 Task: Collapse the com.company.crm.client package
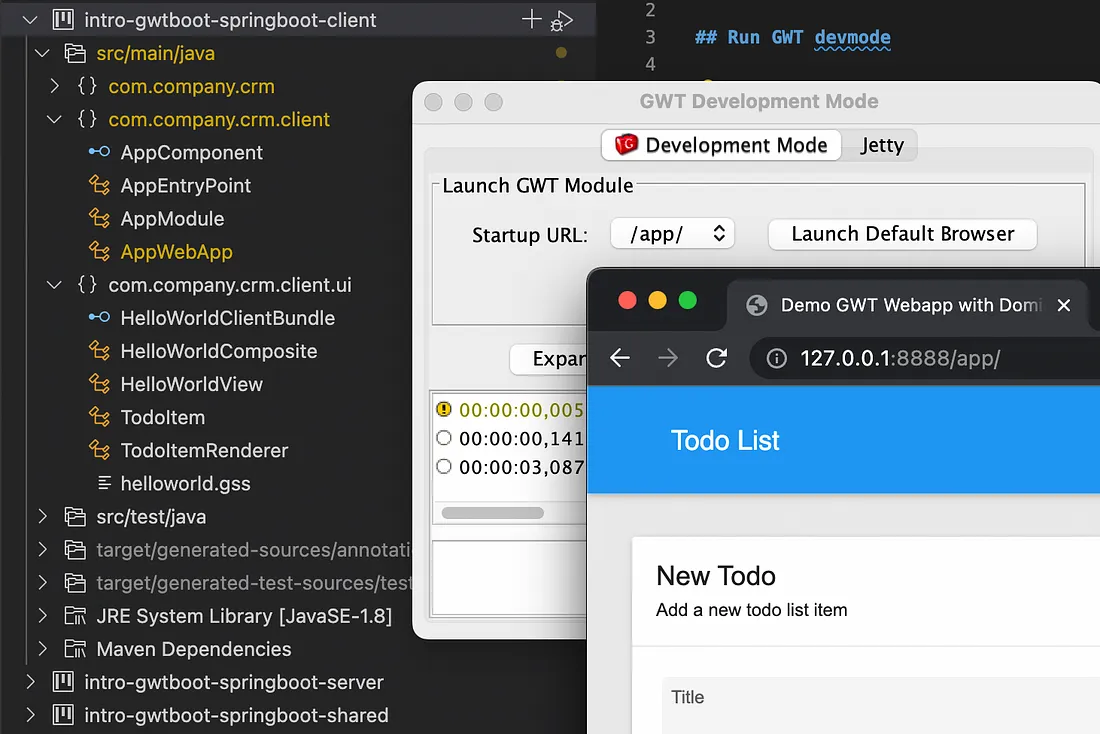54,119
